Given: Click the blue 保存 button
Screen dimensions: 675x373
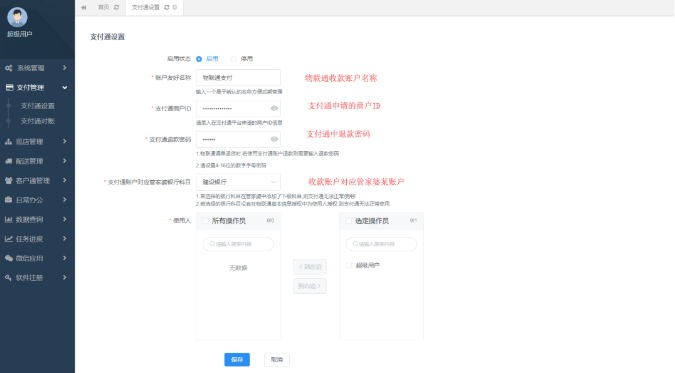Looking at the screenshot, I should coord(237,360).
